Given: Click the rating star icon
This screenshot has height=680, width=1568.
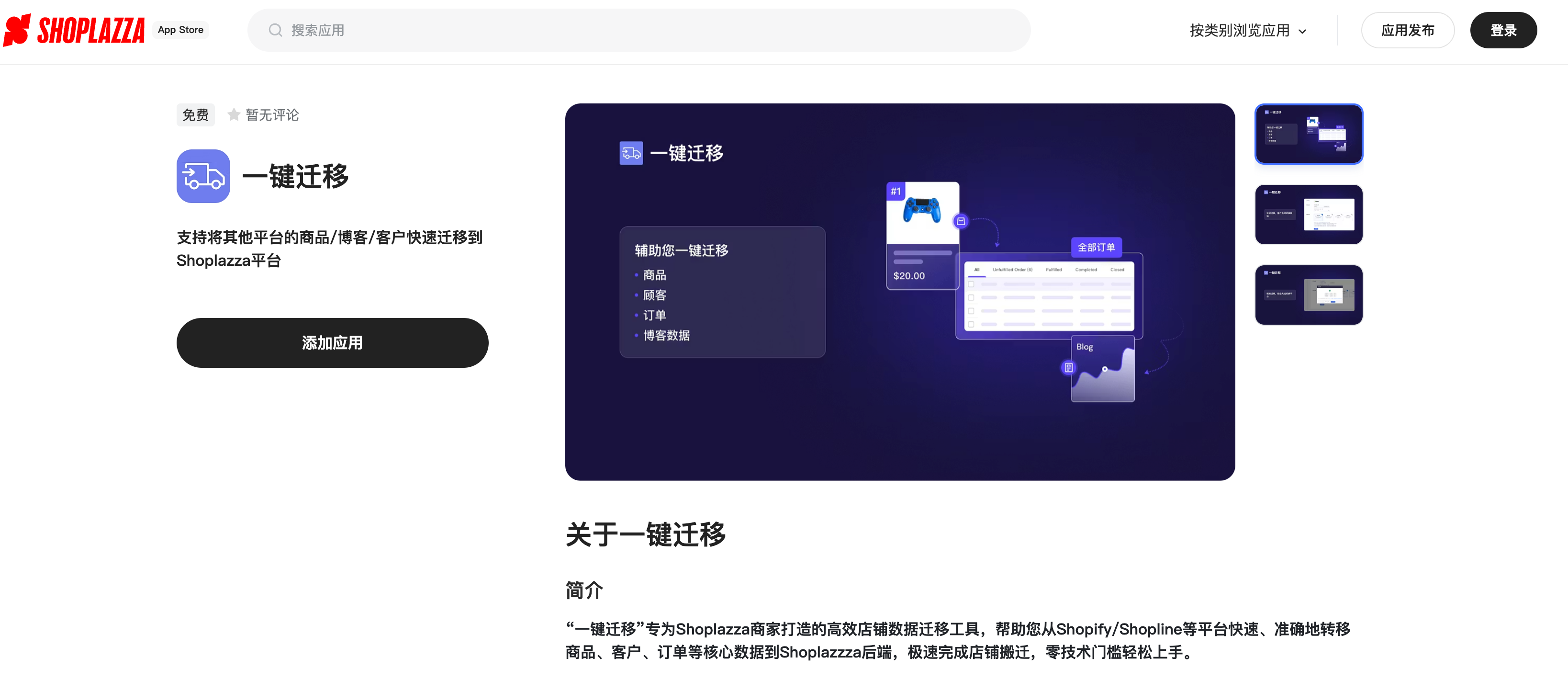Looking at the screenshot, I should 234,114.
